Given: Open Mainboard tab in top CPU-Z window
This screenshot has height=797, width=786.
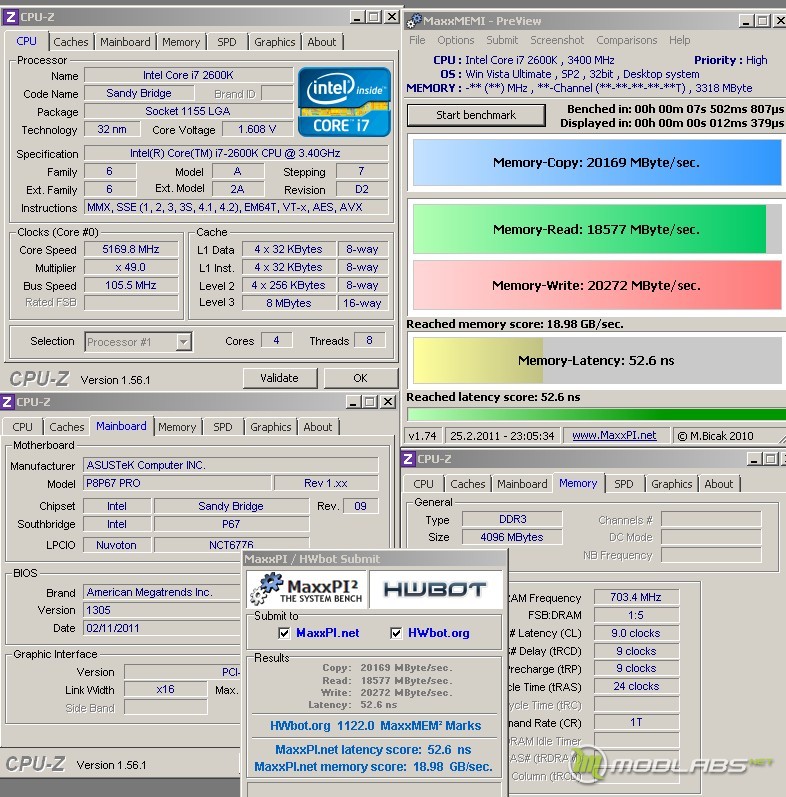Looking at the screenshot, I should pyautogui.click(x=125, y=42).
